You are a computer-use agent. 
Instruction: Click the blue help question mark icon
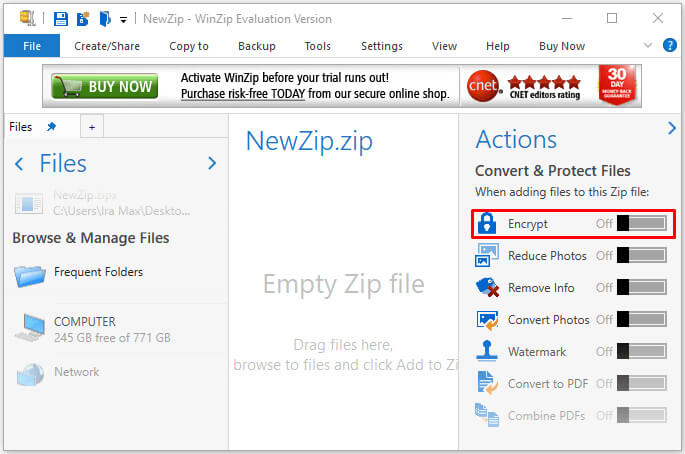click(669, 45)
